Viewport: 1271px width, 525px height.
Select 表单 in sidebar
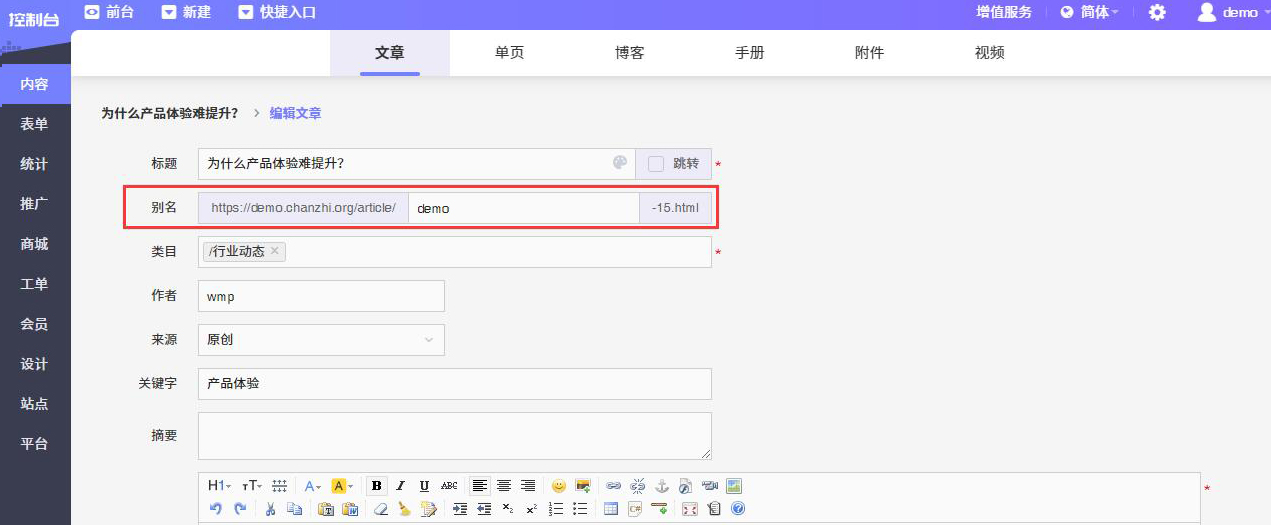click(x=35, y=124)
